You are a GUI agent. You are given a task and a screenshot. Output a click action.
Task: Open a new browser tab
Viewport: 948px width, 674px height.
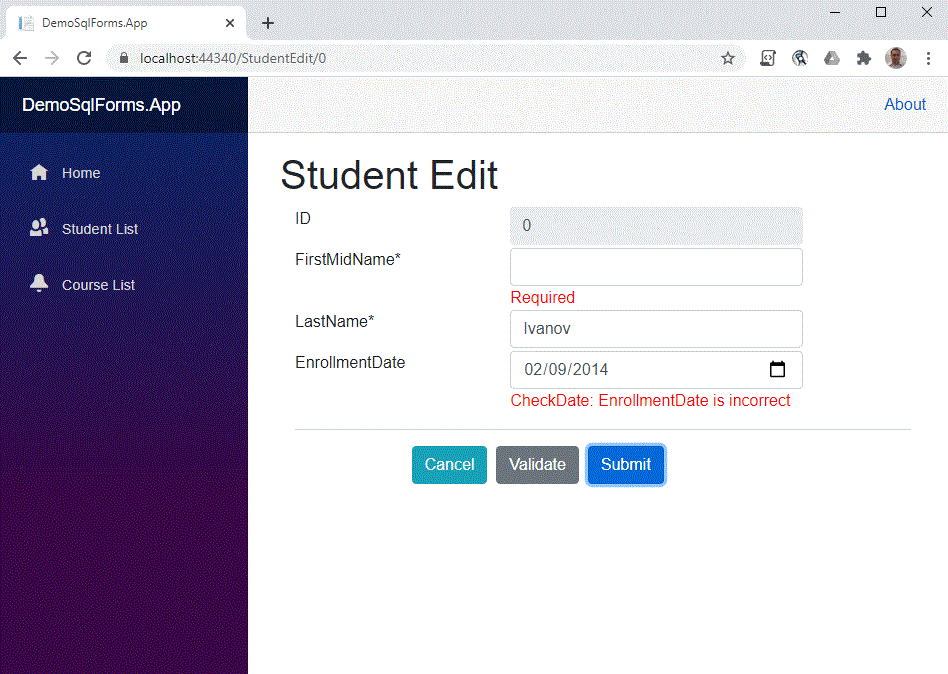pyautogui.click(x=268, y=23)
